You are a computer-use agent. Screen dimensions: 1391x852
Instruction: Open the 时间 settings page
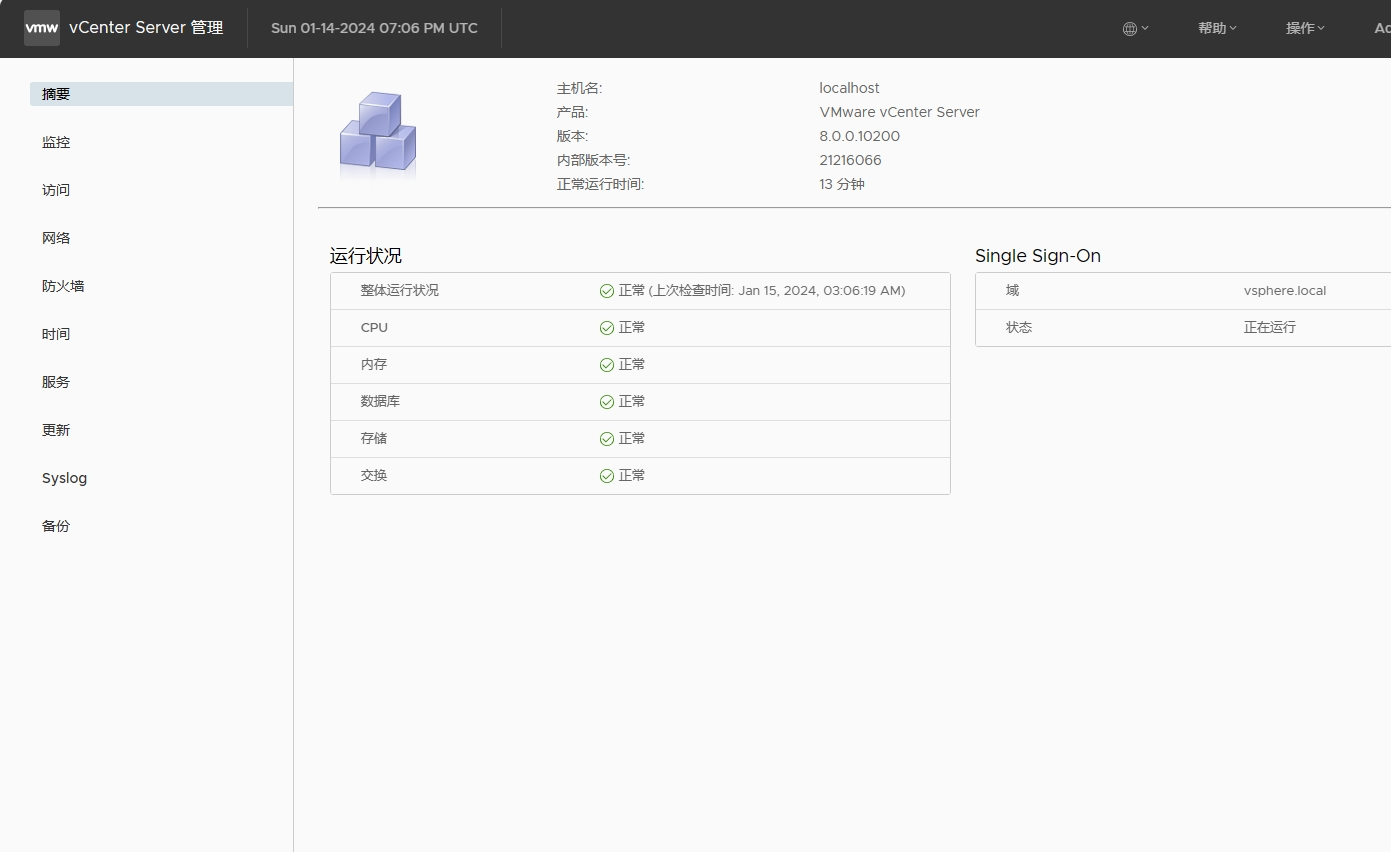point(56,334)
